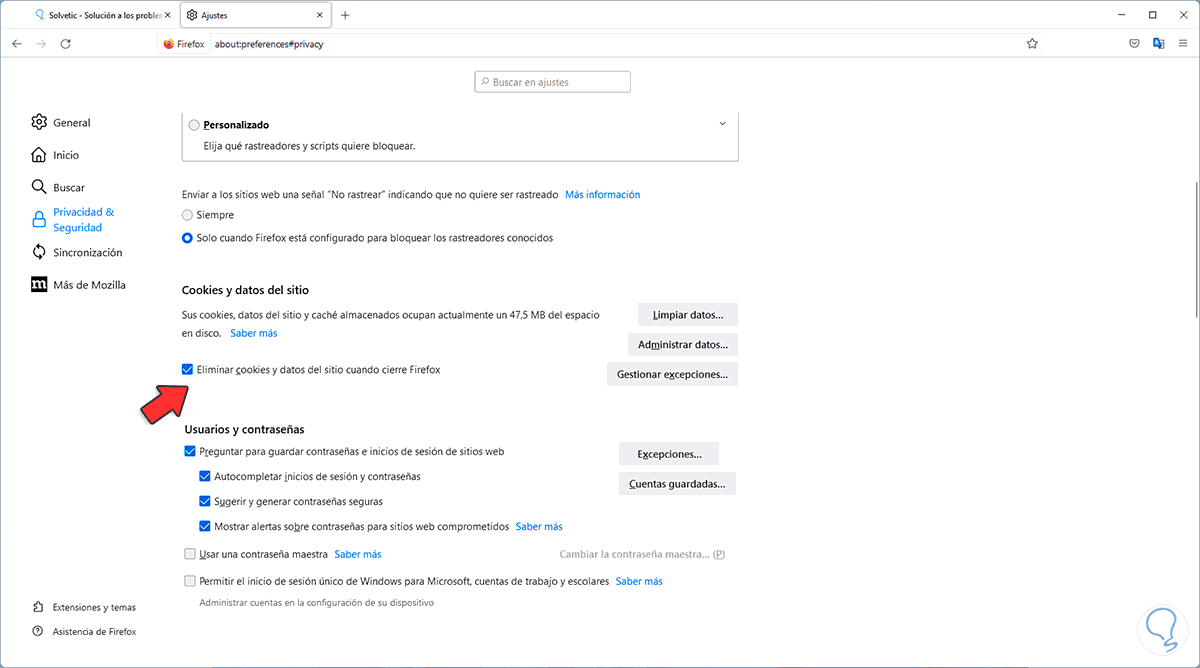Enable Usar una contraseña maestra
Viewport: 1200px width, 668px height.
[190, 554]
